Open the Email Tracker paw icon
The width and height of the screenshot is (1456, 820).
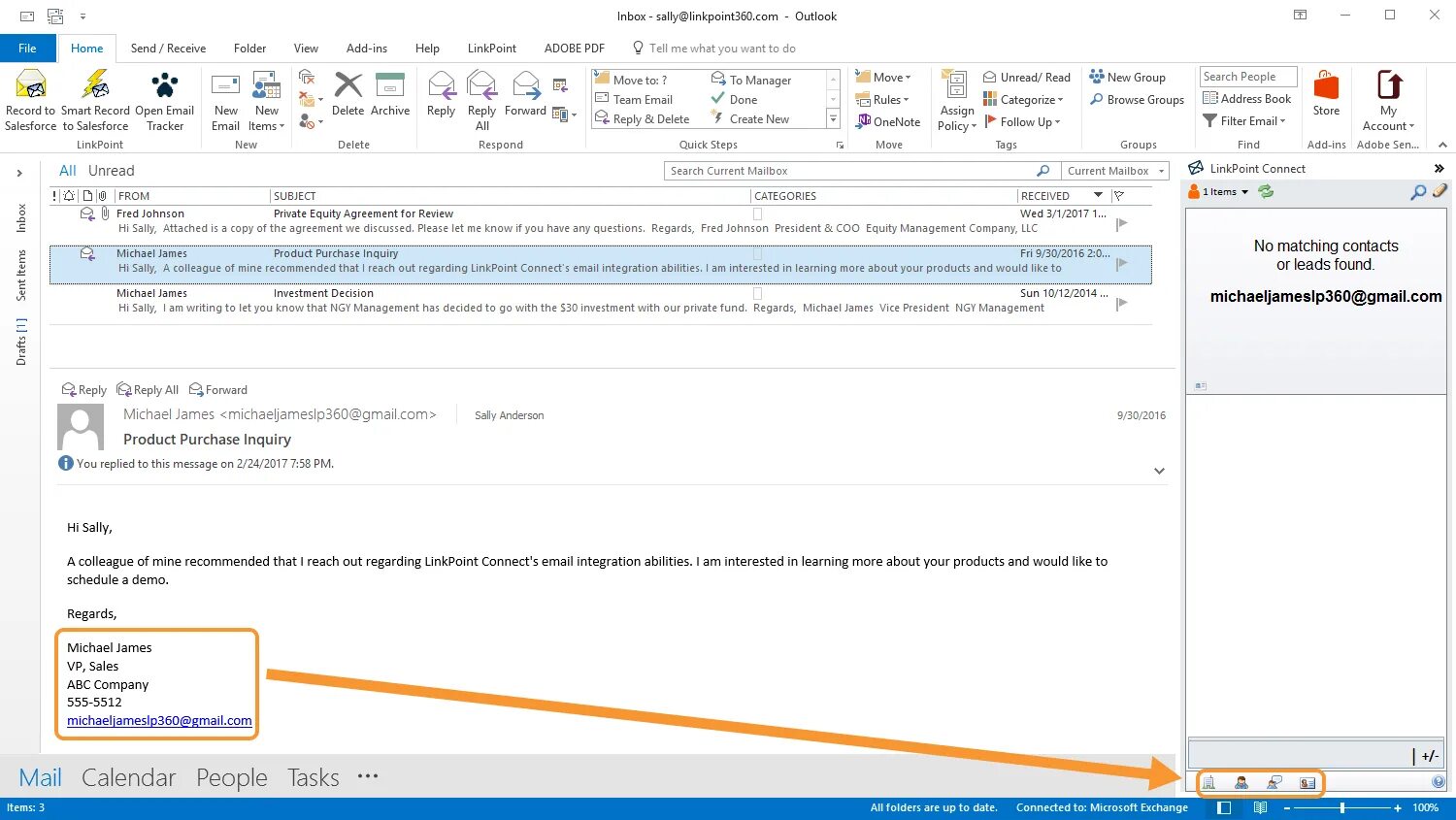pyautogui.click(x=165, y=85)
